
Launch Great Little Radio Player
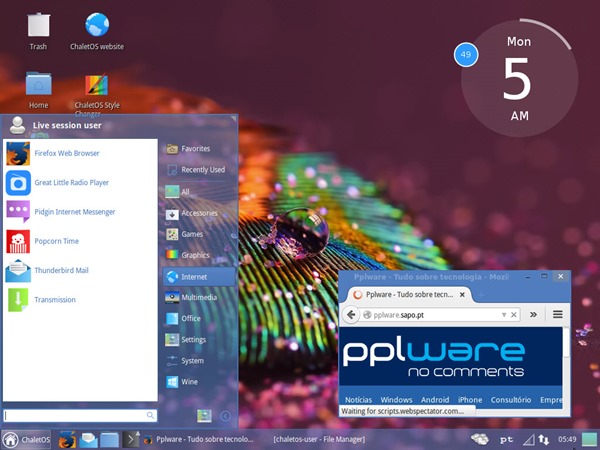[80, 183]
